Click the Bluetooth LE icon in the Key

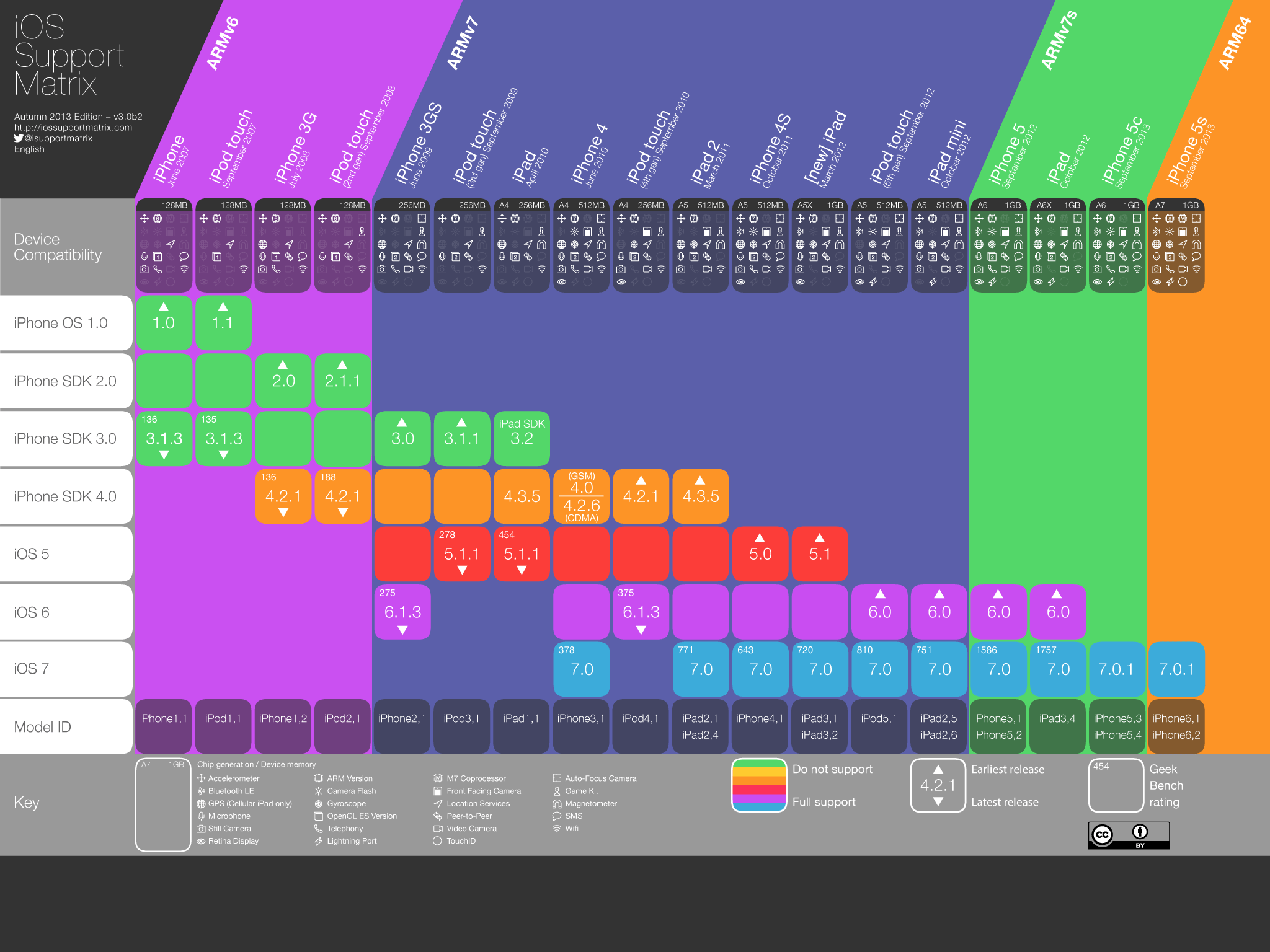(201, 791)
